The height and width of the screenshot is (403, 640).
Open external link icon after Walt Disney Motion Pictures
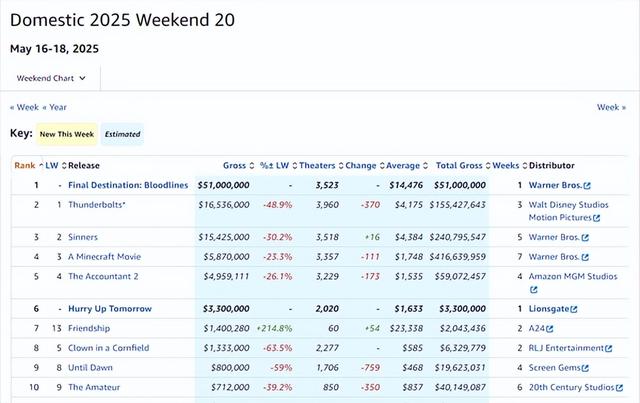596,217
